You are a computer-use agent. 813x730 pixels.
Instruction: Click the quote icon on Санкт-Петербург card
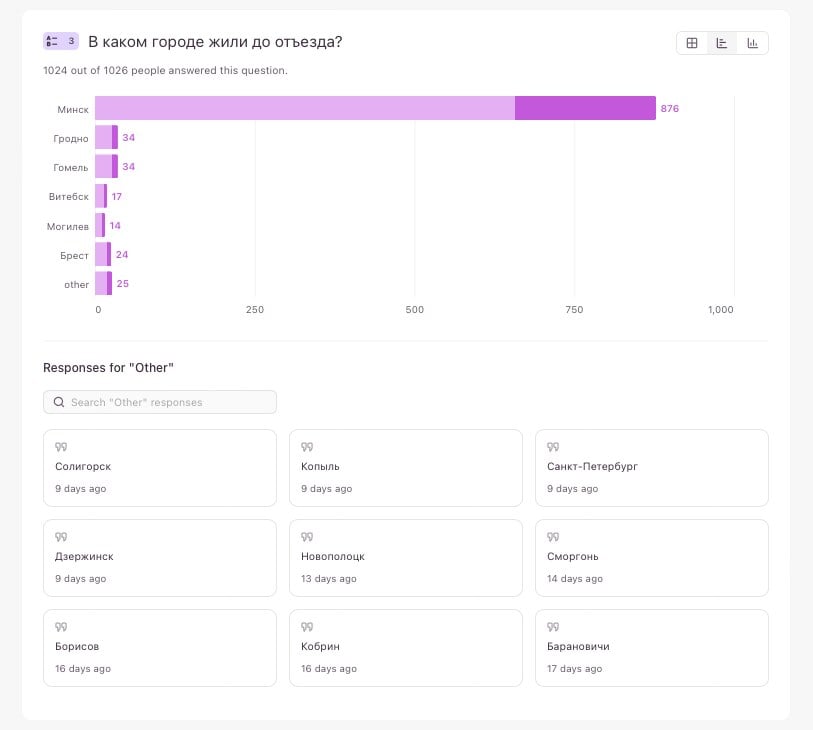point(552,447)
